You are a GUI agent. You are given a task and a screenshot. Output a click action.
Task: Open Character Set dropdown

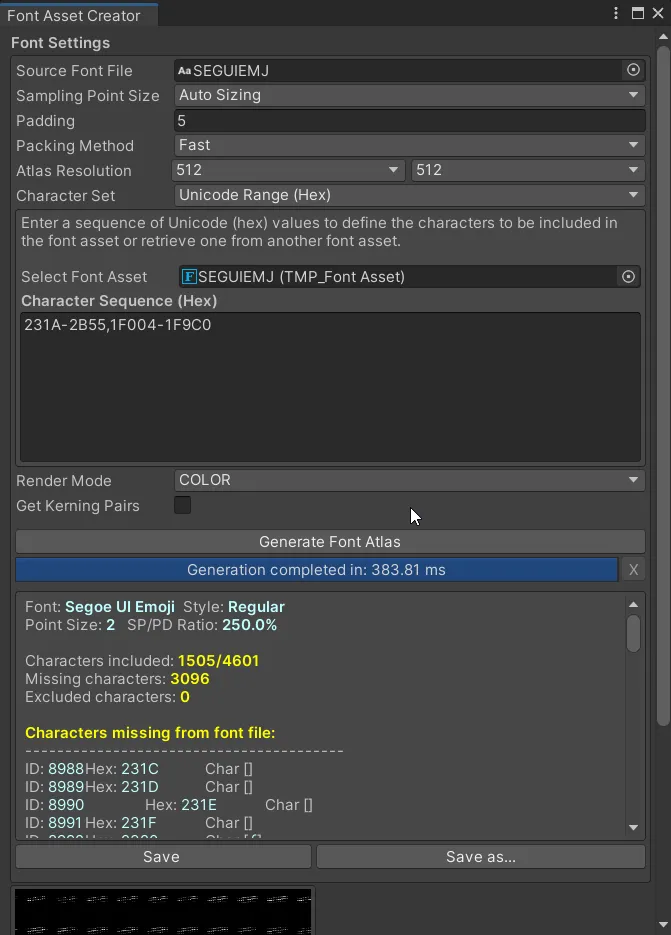point(409,195)
